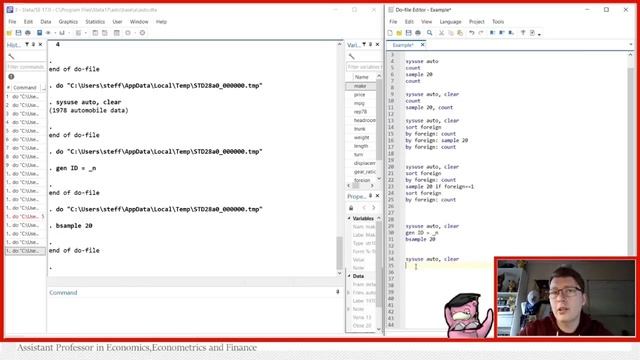
Task: Toggle the filter funnel in the Variables panel
Action: pyautogui.click(x=364, y=44)
